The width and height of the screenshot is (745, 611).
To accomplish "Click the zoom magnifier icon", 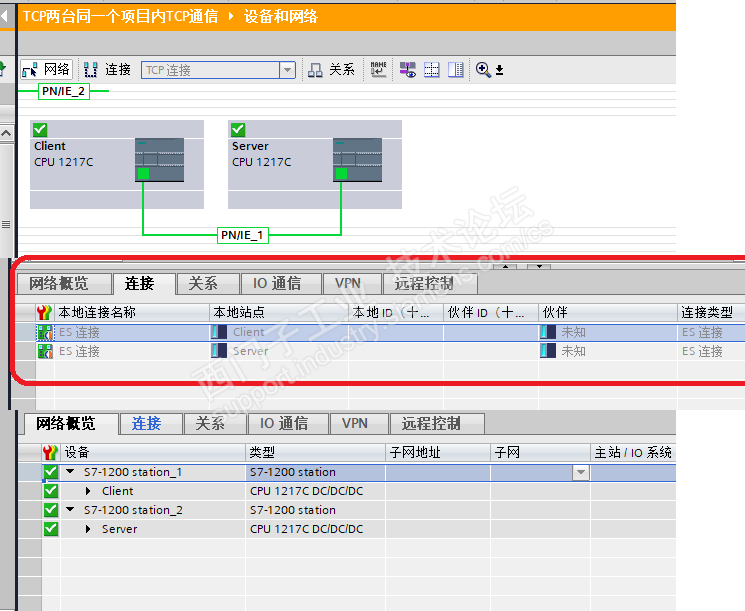I will [483, 70].
